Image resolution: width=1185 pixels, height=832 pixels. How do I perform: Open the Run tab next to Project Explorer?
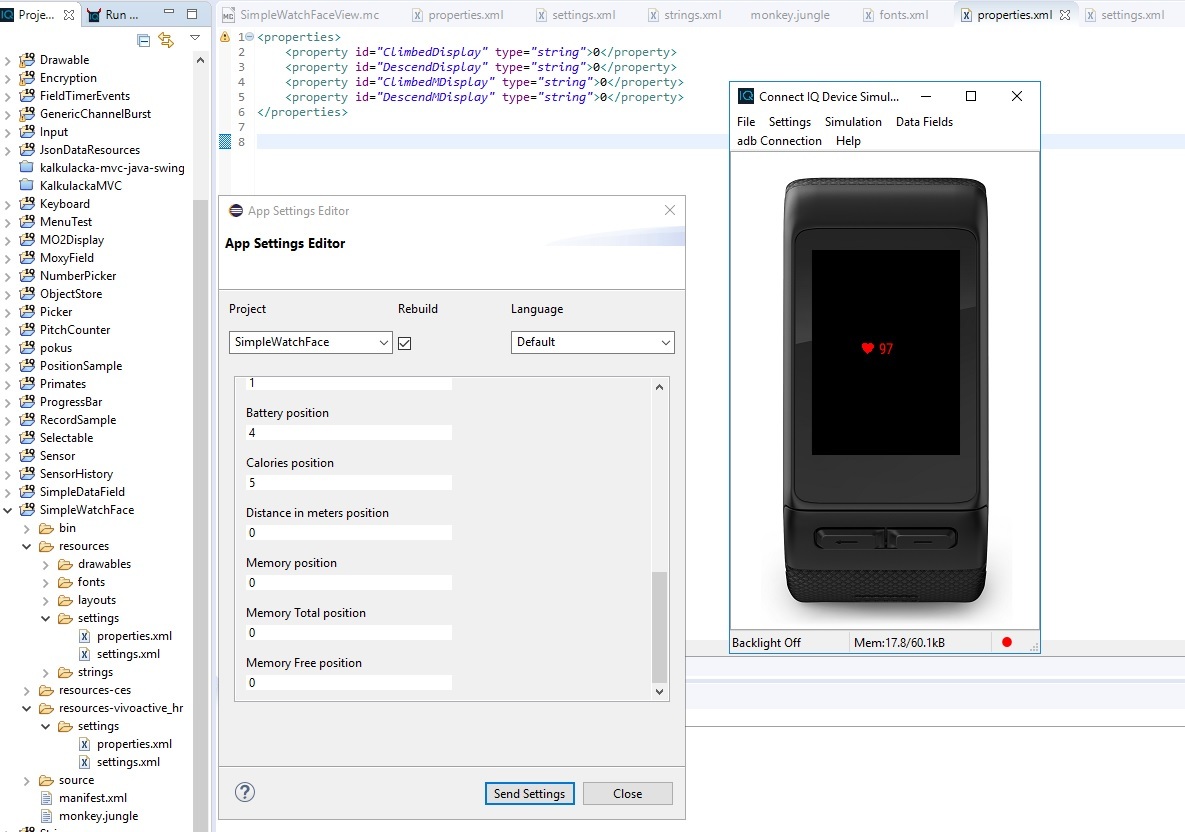click(x=113, y=14)
